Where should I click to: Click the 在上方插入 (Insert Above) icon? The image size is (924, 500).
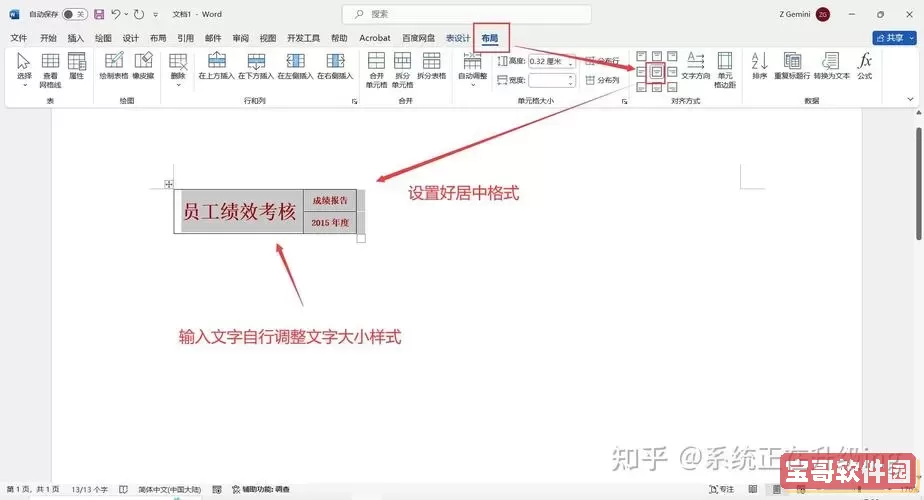pos(217,66)
